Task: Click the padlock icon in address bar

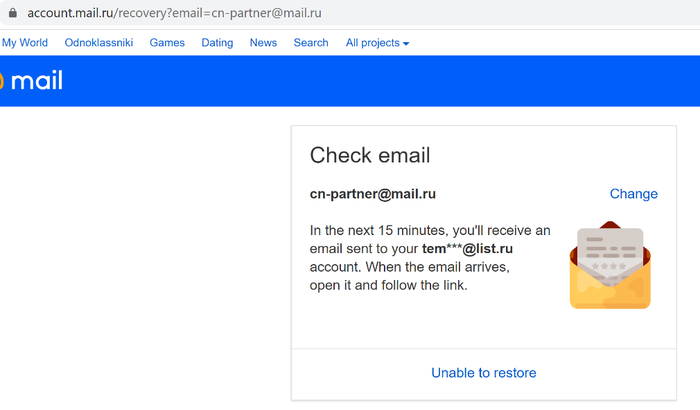Action: [13, 13]
